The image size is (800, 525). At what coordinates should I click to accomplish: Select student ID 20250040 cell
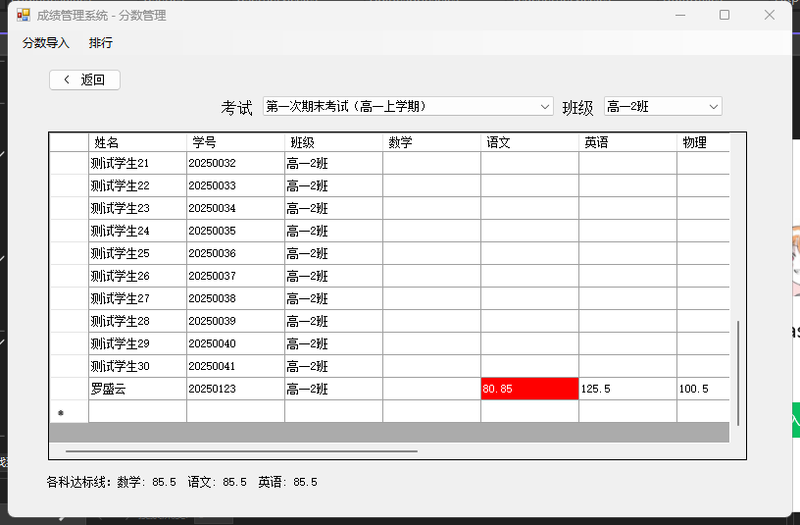[x=236, y=343]
